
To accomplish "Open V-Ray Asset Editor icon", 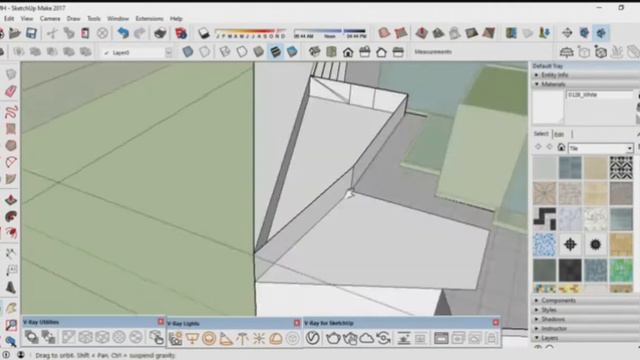I will 313,338.
